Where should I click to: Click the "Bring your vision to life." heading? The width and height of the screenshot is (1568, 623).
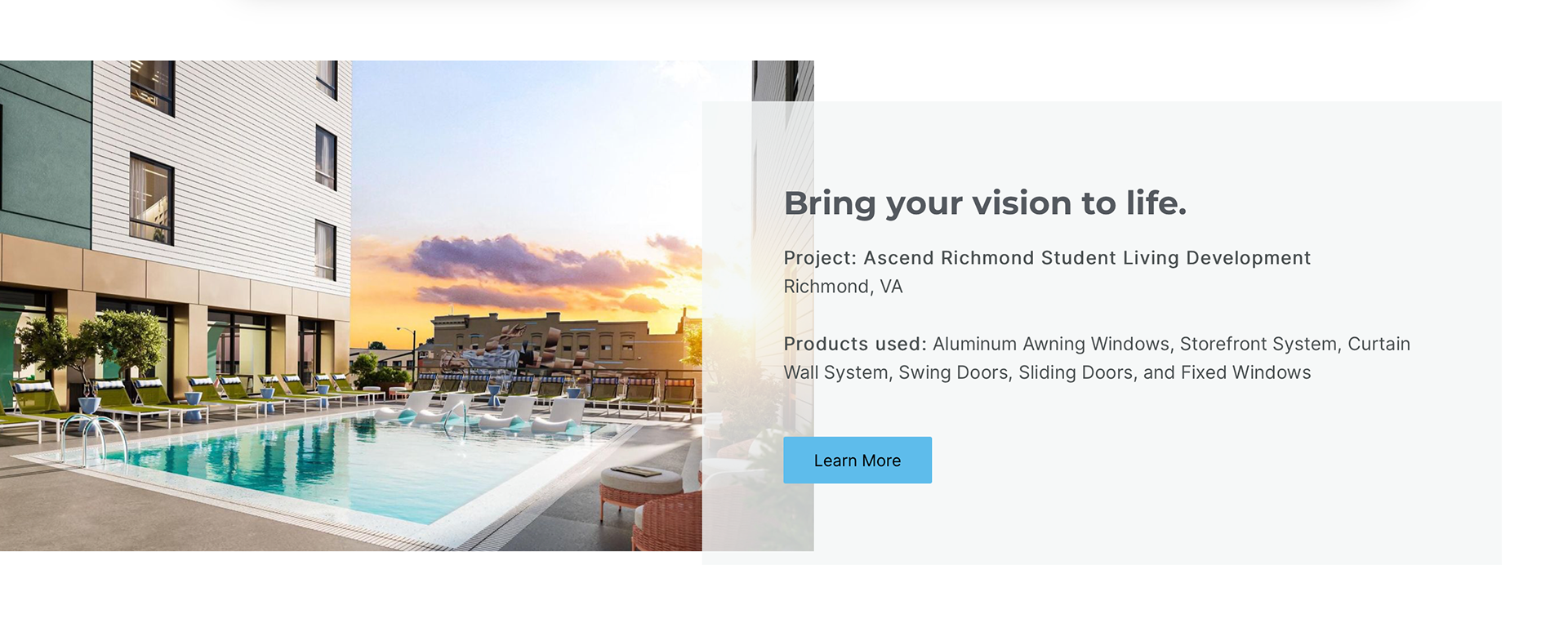click(984, 203)
